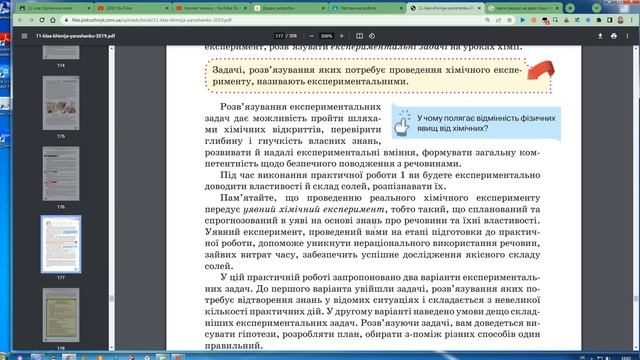
Task: Bookmark this page with star icon
Action: pyautogui.click(x=509, y=20)
